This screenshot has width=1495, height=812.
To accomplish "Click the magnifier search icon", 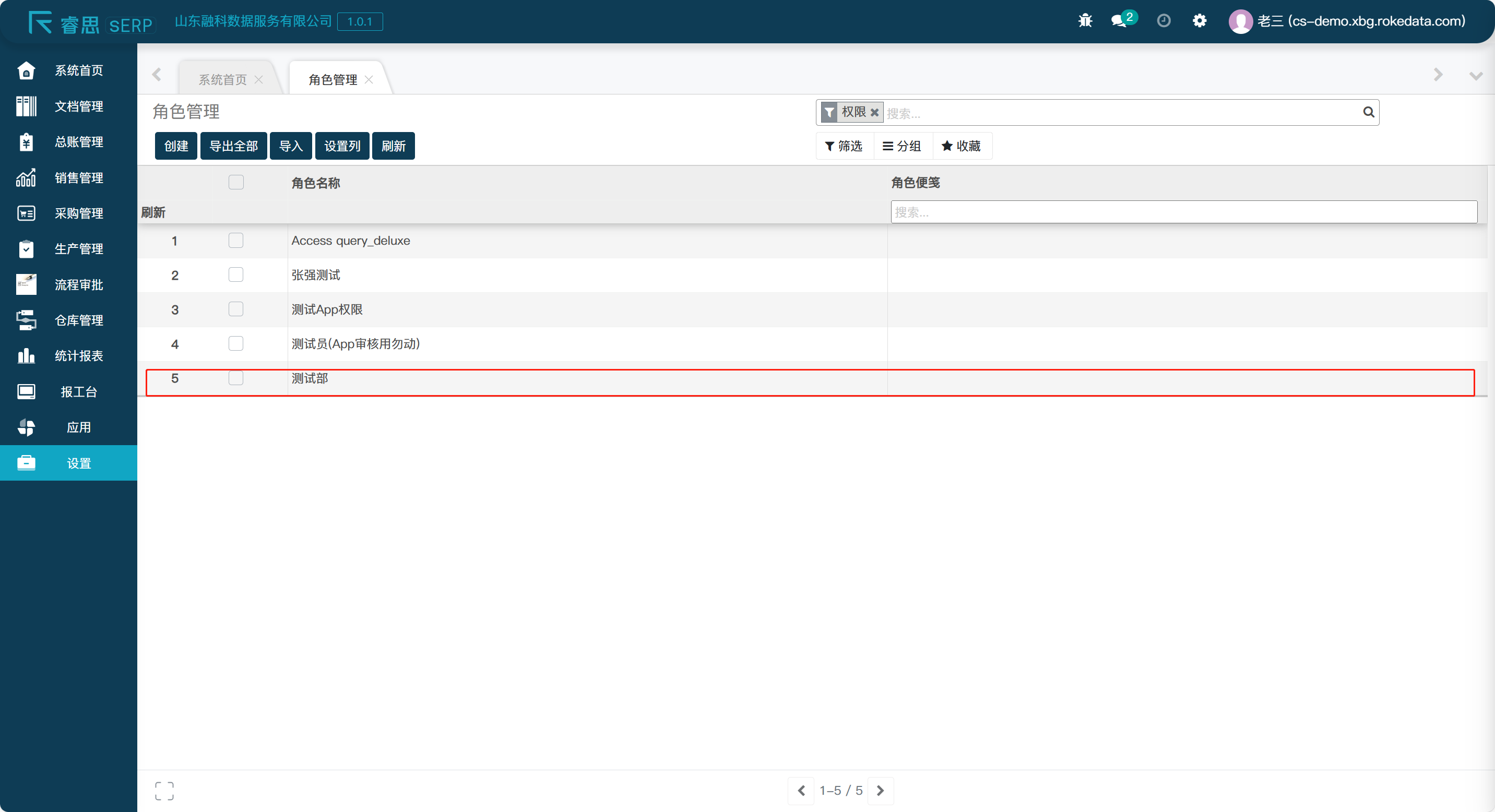I will coord(1368,113).
